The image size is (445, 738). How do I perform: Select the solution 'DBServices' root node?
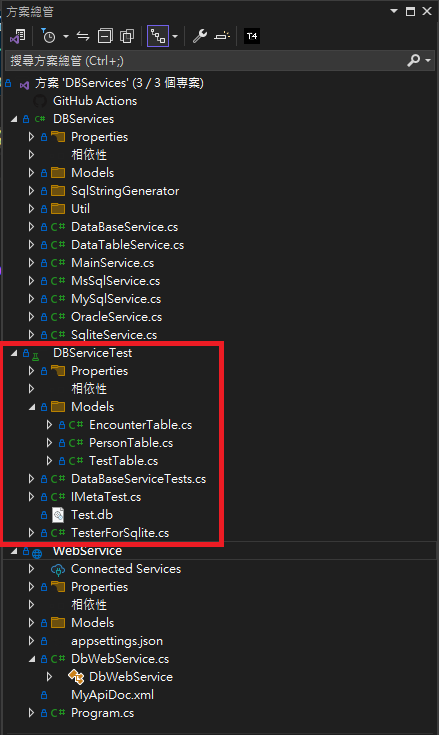pos(119,83)
